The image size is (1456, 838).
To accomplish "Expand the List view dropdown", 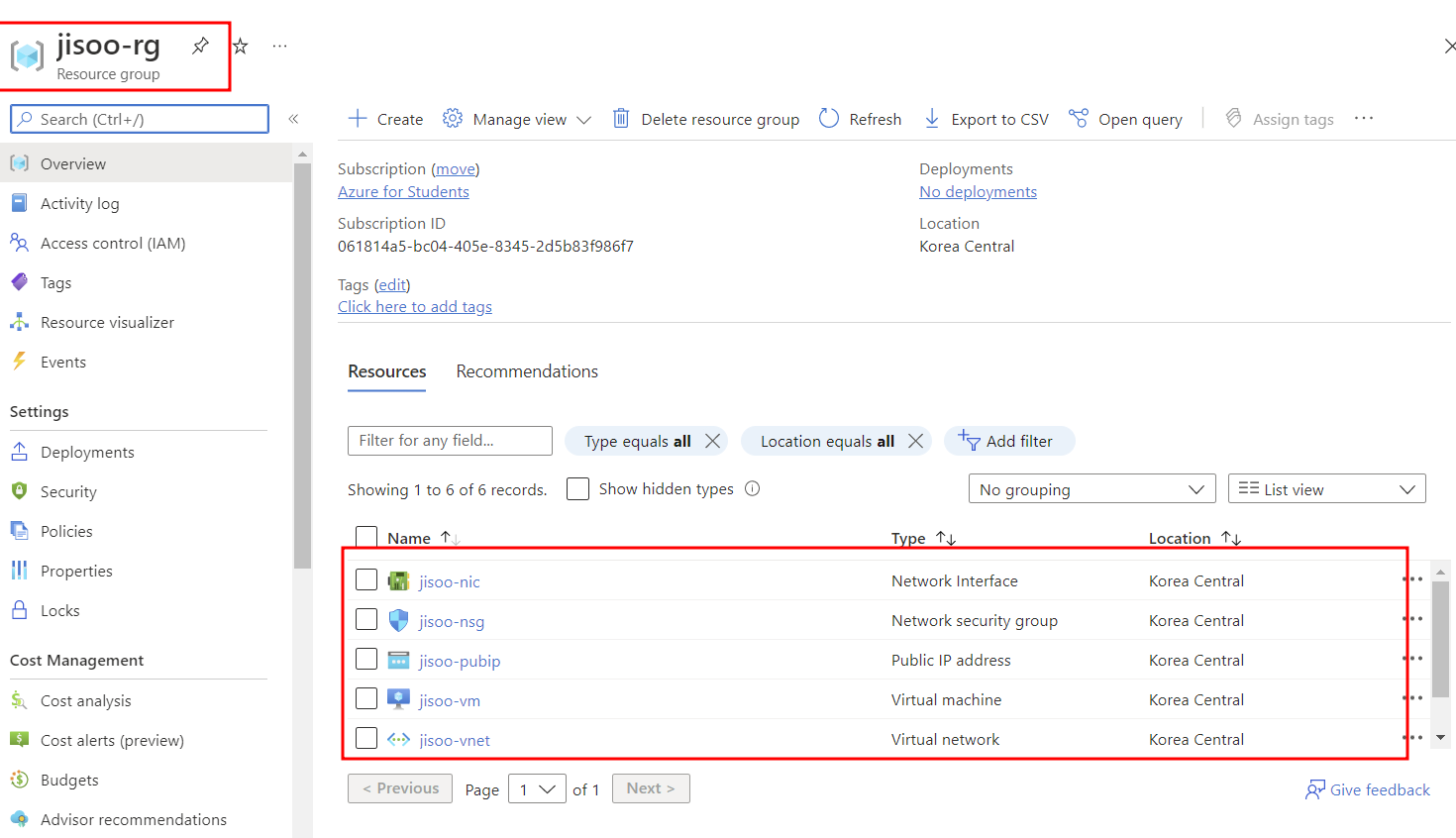I will (1327, 488).
